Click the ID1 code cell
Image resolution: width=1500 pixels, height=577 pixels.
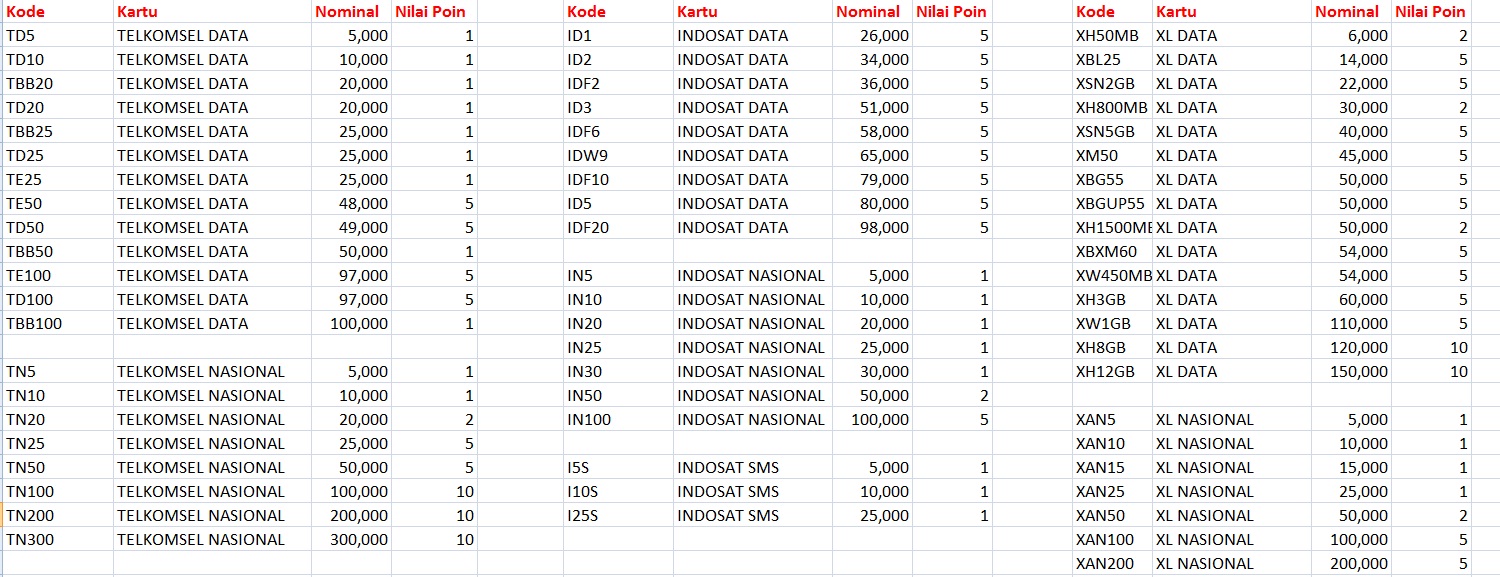coord(618,35)
